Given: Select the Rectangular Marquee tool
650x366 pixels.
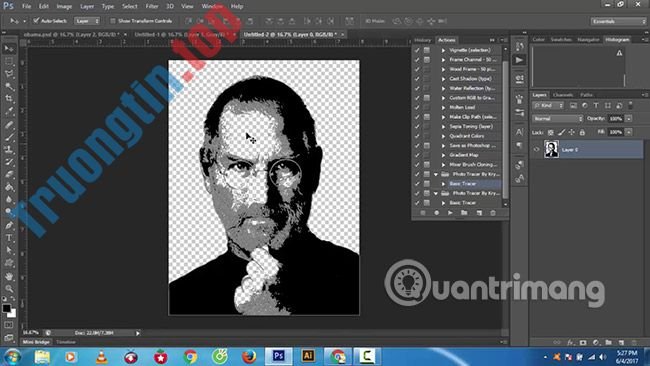Looking at the screenshot, I should click(9, 61).
